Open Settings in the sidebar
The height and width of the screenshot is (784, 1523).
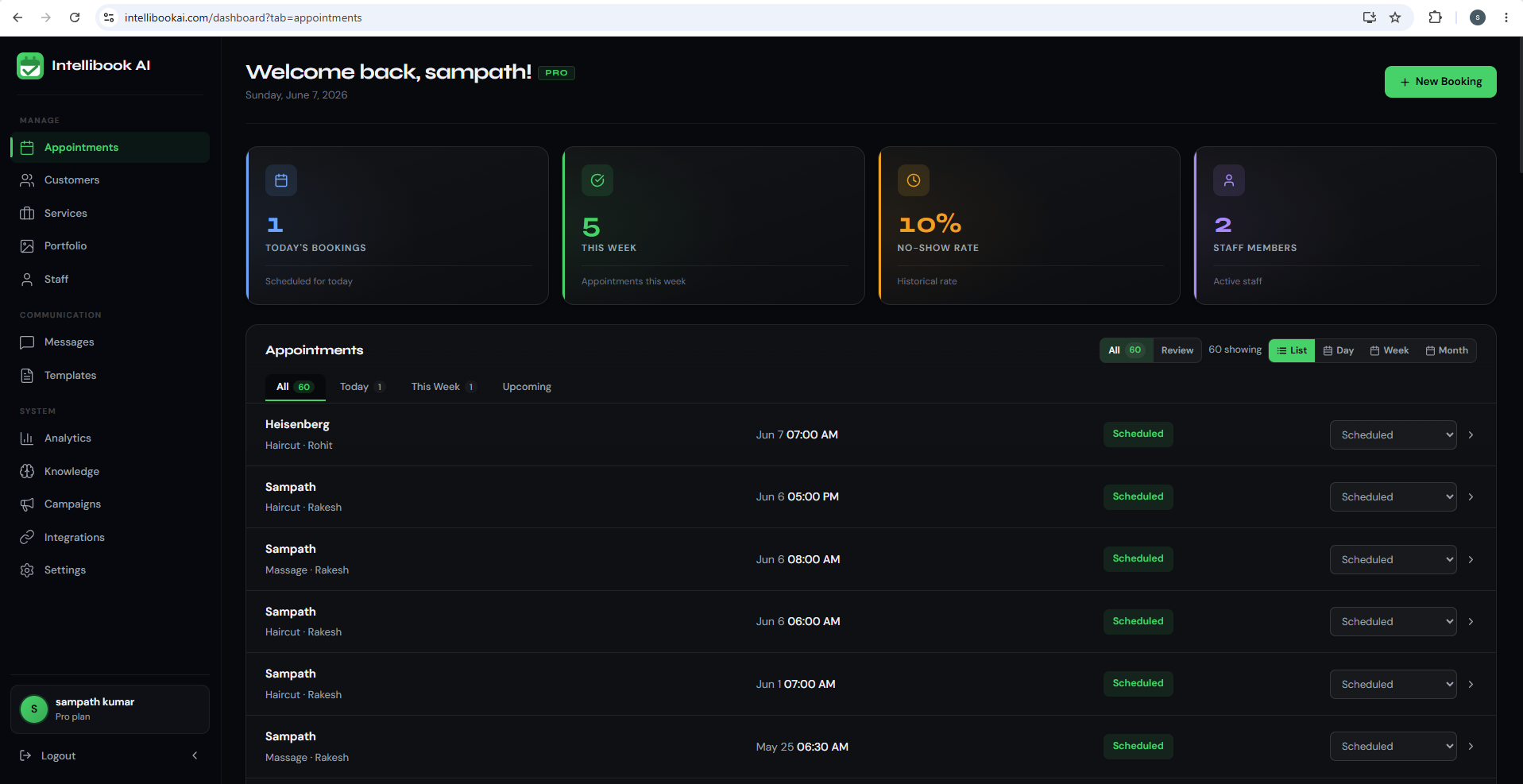pyautogui.click(x=110, y=570)
